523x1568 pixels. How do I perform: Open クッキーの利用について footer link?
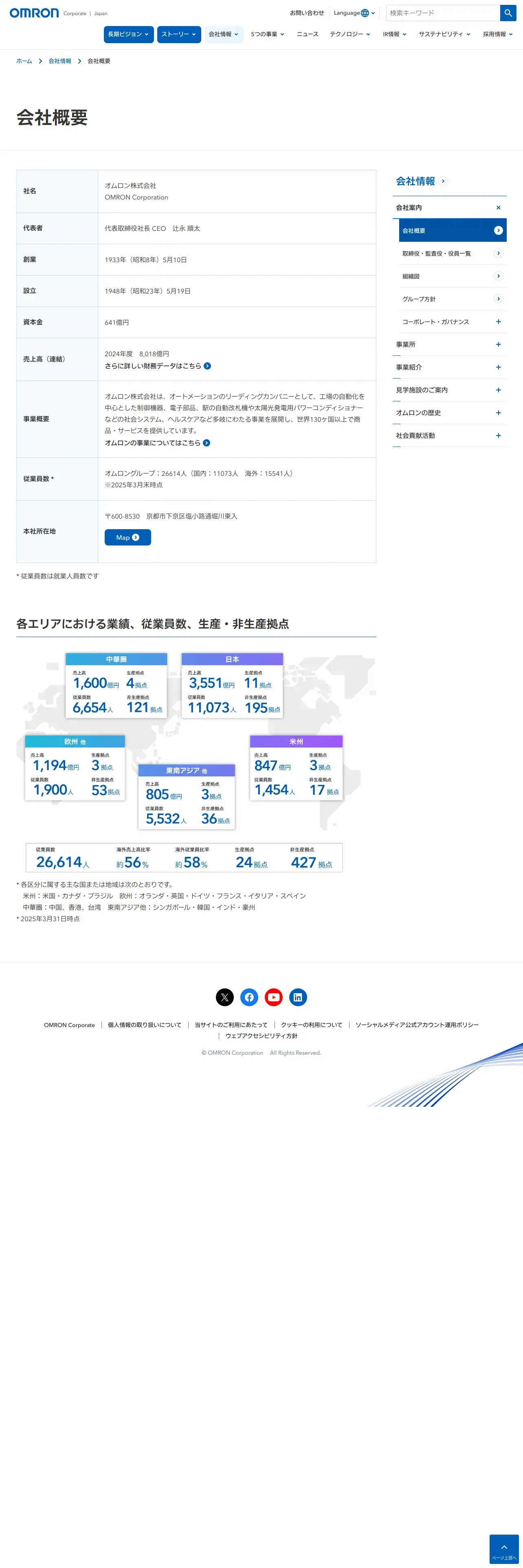(x=311, y=1025)
